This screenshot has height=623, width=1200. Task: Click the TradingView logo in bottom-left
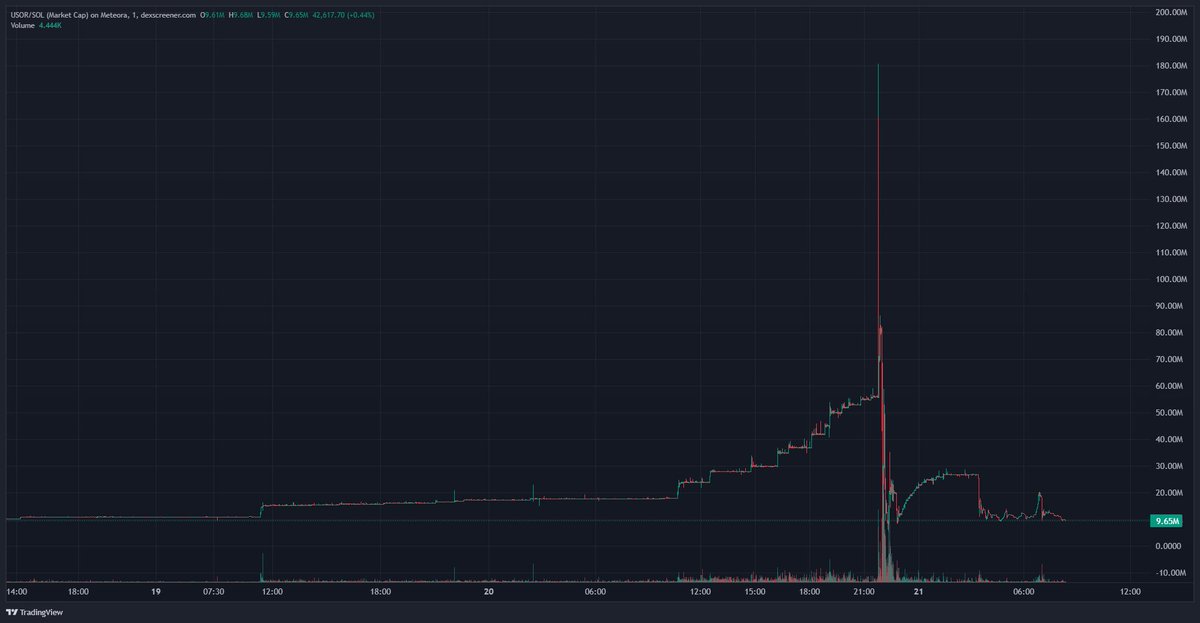(33, 612)
